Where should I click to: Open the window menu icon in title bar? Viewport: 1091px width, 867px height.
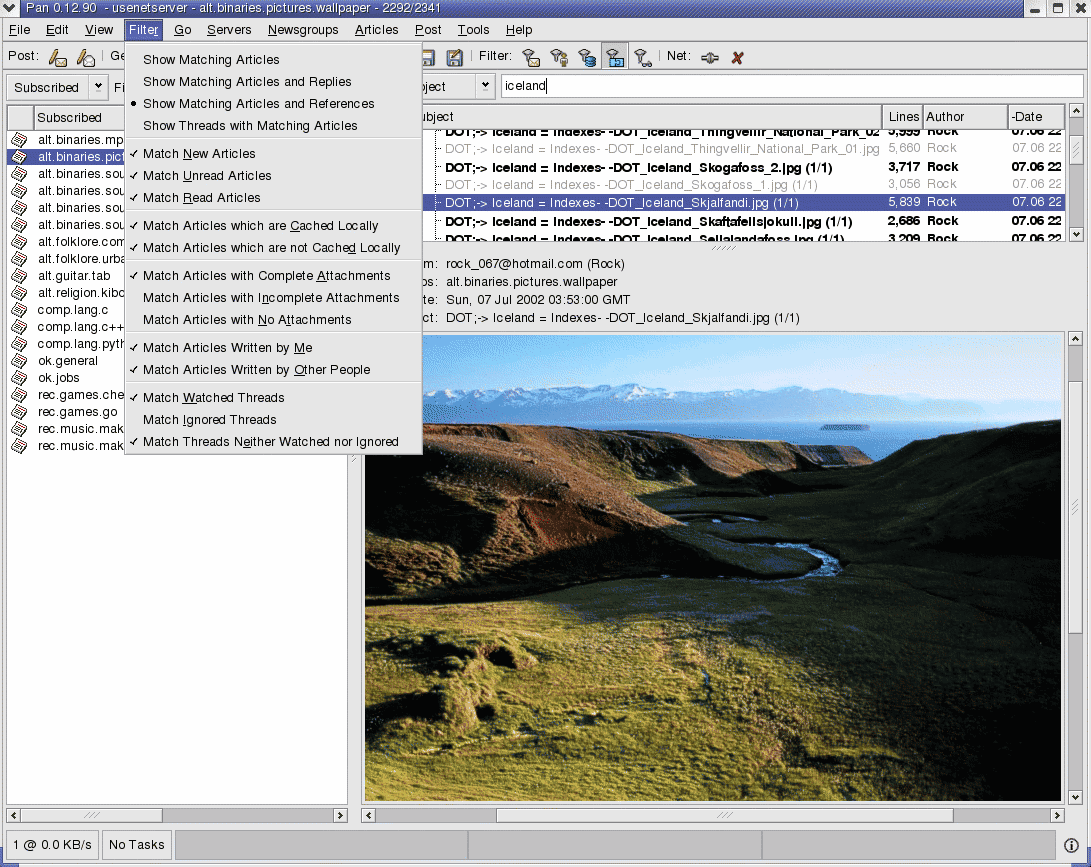[9, 8]
